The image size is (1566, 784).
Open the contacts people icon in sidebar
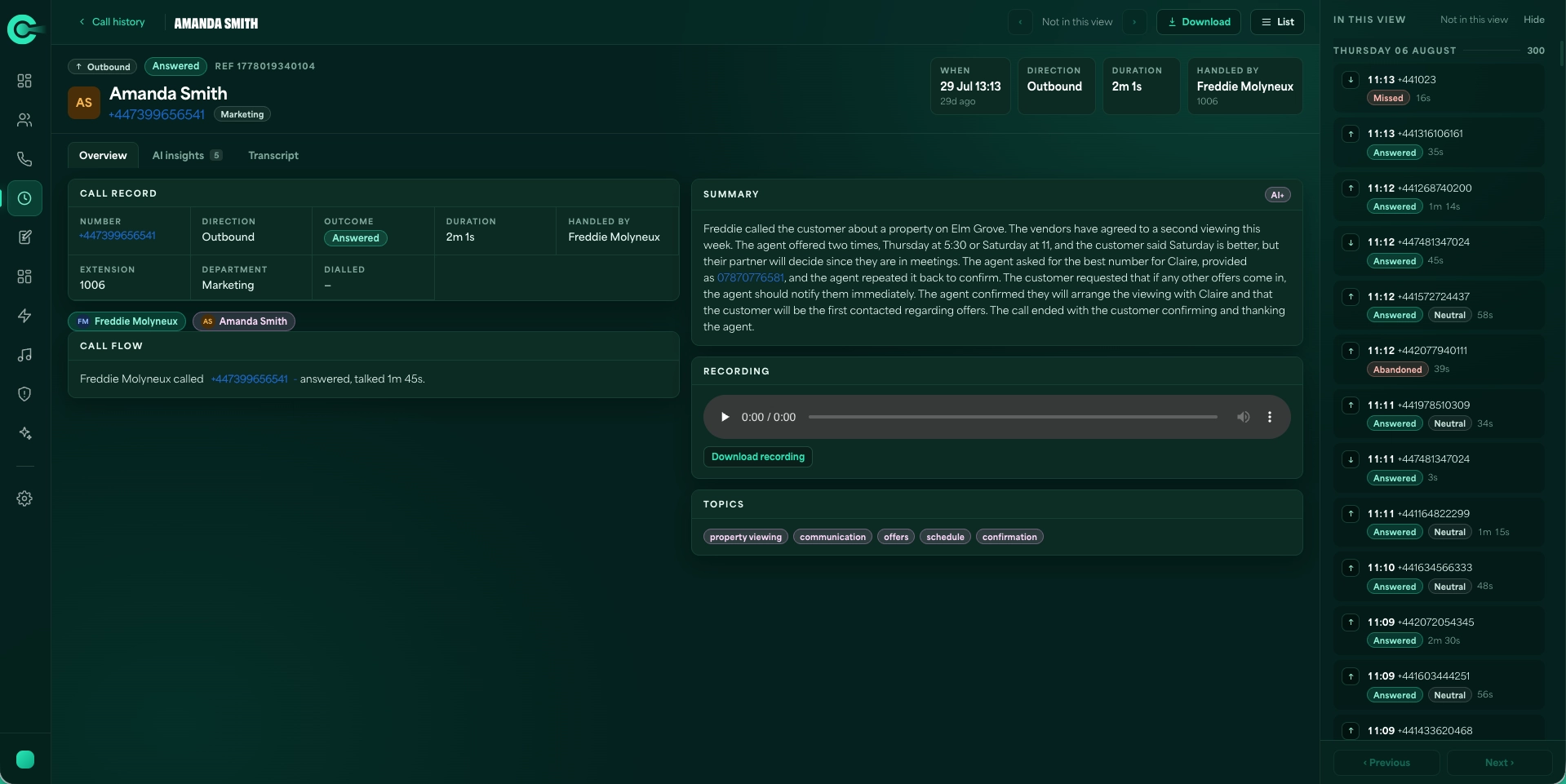coord(24,120)
